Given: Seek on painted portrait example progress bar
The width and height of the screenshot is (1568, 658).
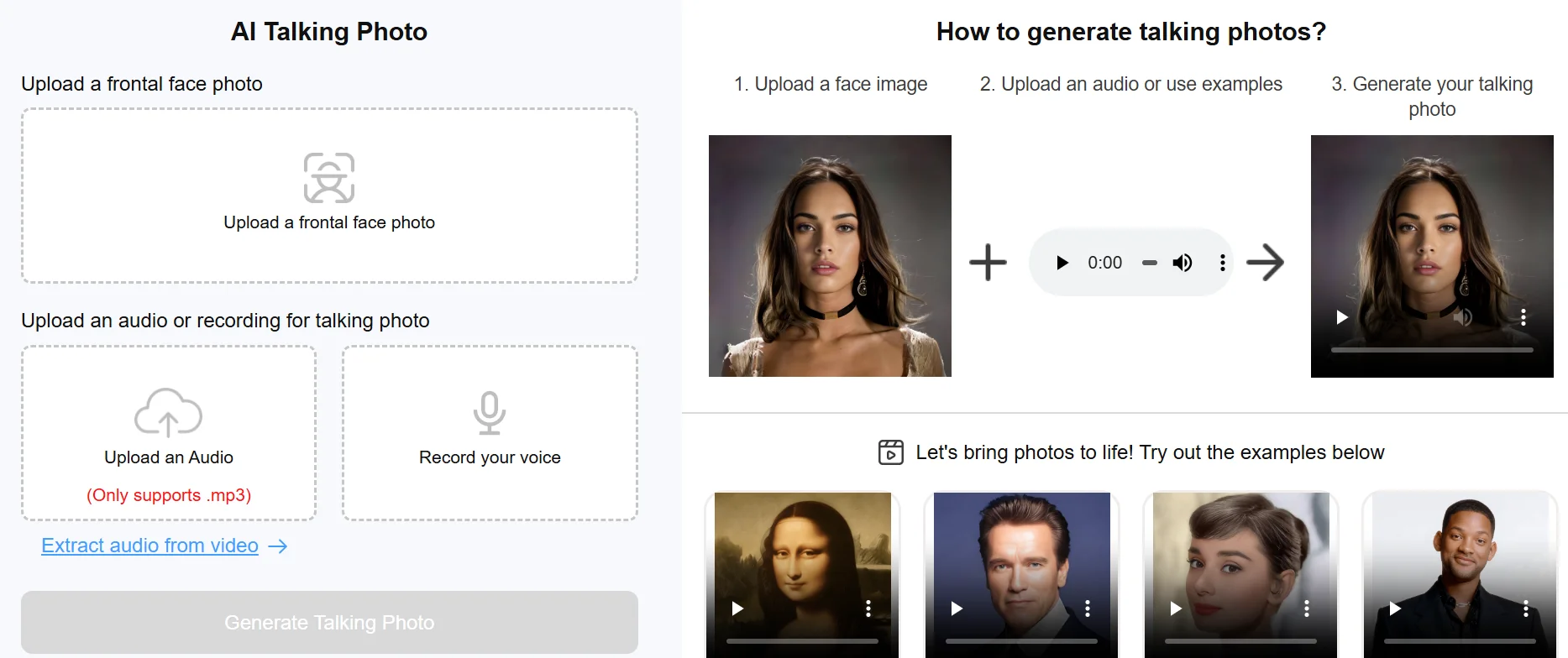Looking at the screenshot, I should point(802,641).
